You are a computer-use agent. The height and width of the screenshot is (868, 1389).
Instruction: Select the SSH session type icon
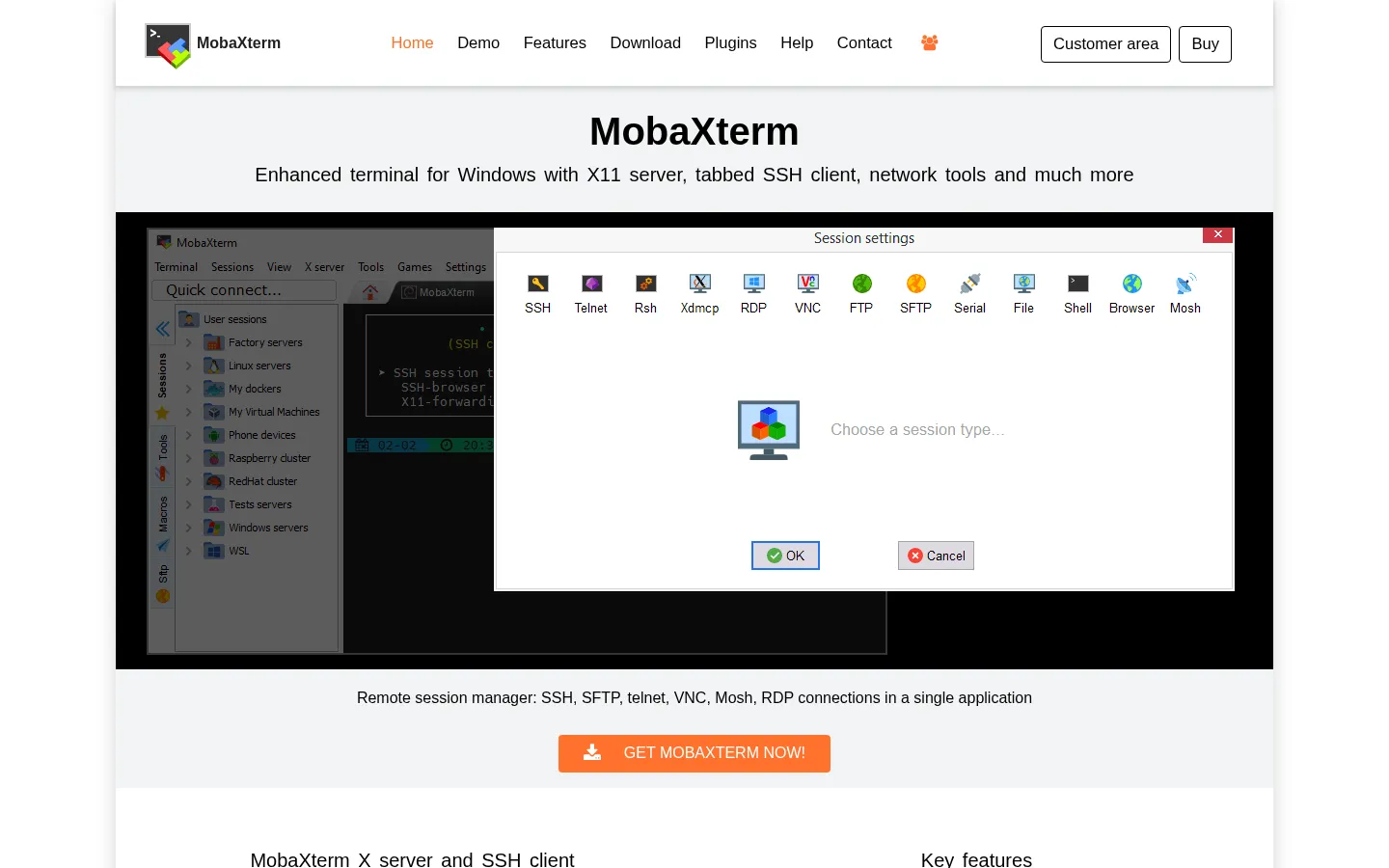coord(538,284)
